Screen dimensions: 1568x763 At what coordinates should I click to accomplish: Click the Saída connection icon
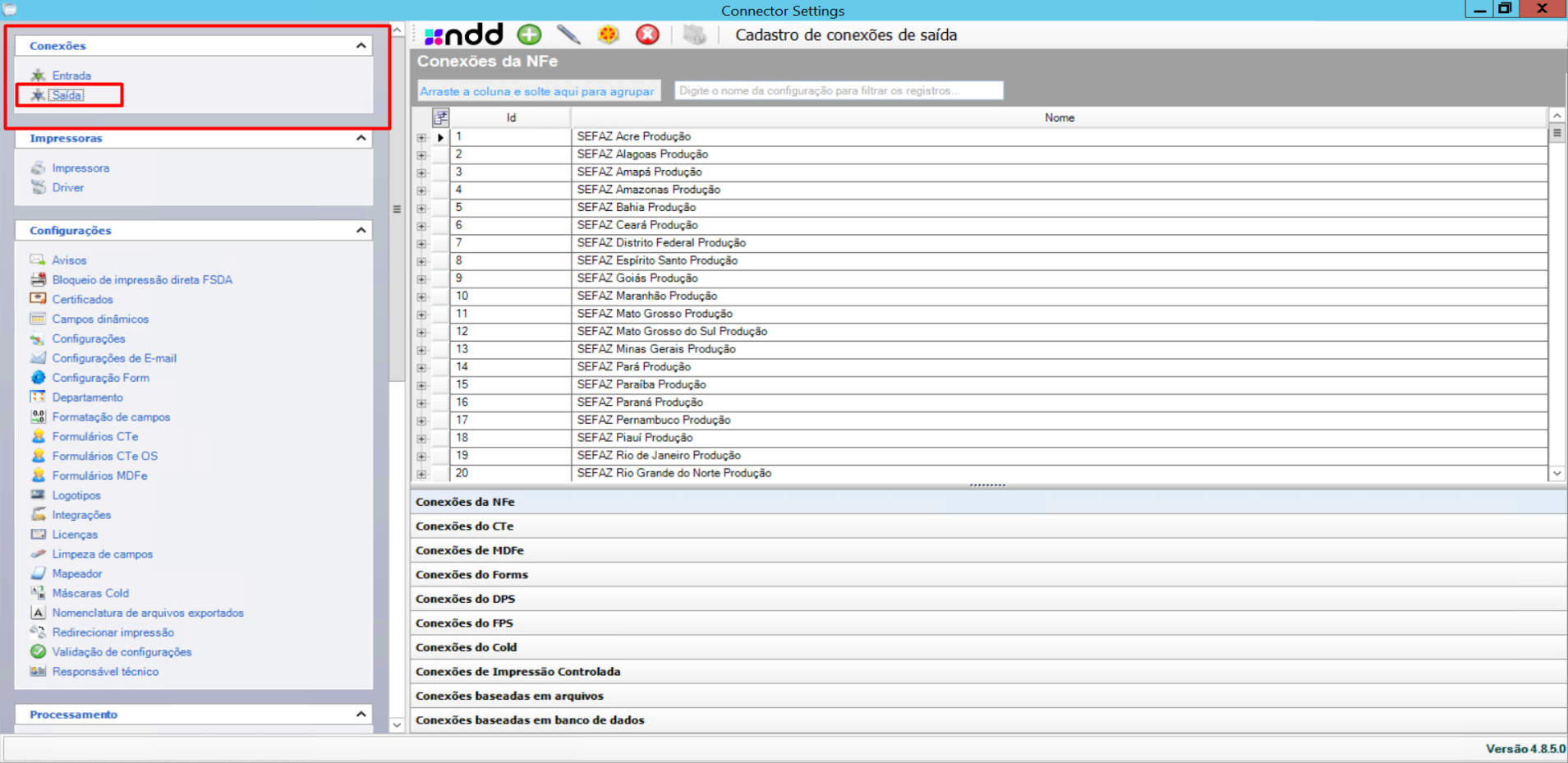[x=38, y=95]
